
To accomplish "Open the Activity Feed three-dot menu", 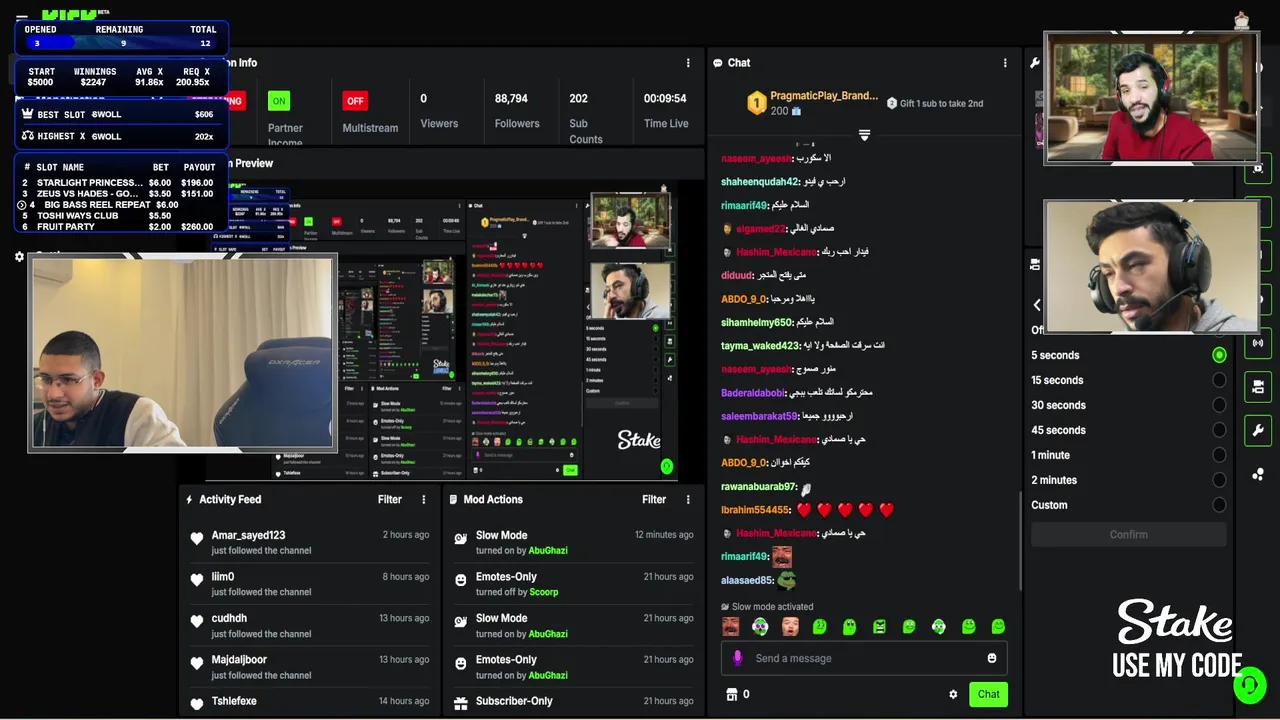I will [423, 500].
